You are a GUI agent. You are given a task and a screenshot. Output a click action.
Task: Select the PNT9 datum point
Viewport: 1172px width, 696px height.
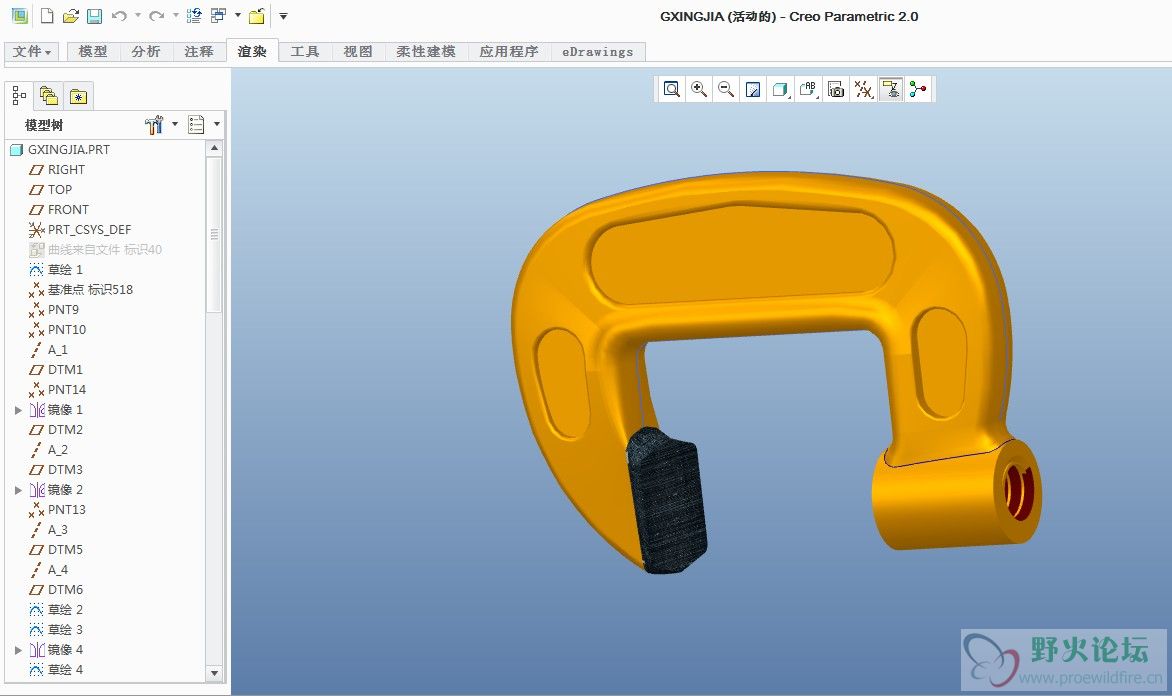coord(54,309)
